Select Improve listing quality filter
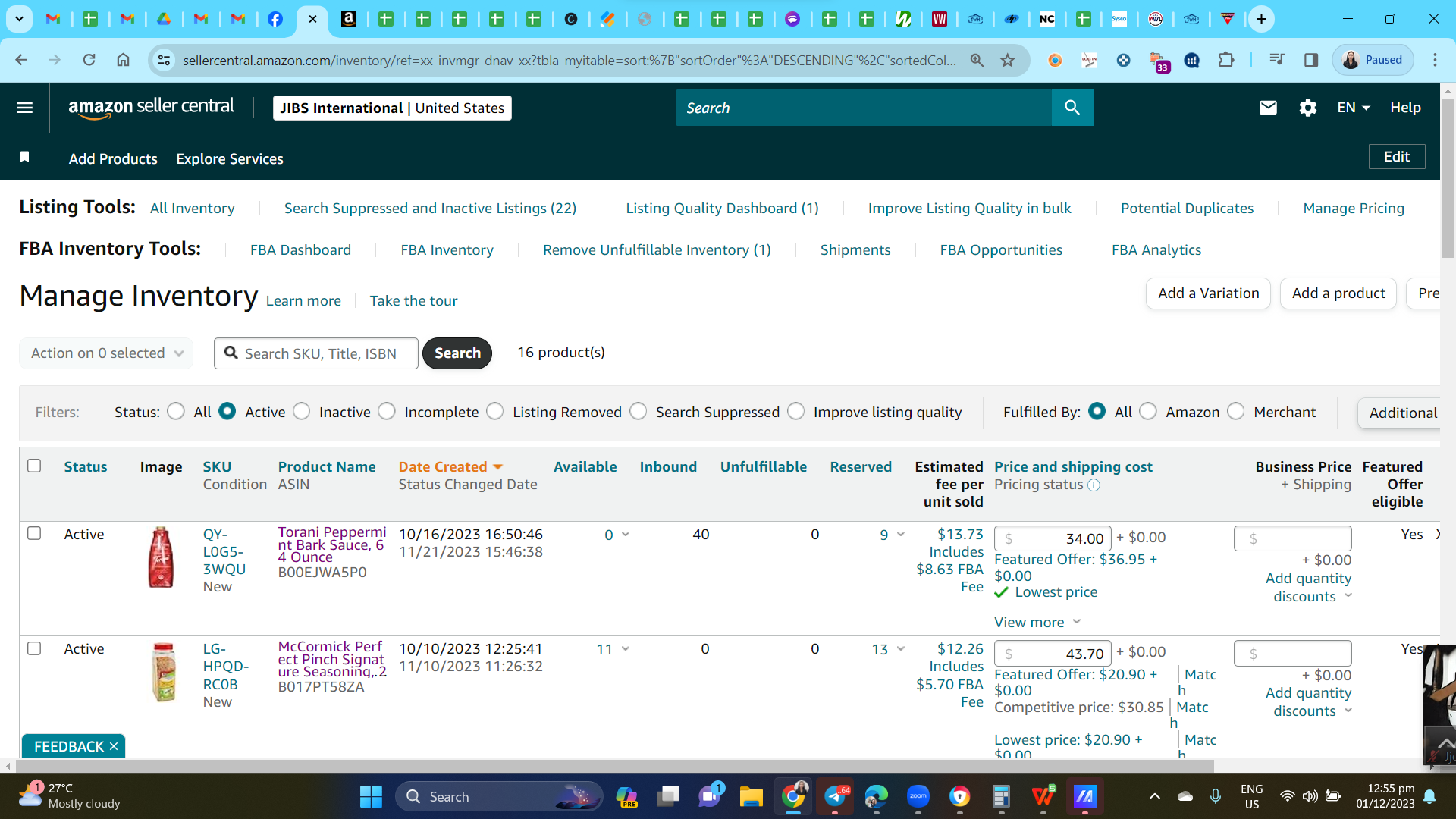The height and width of the screenshot is (819, 1456). (796, 411)
